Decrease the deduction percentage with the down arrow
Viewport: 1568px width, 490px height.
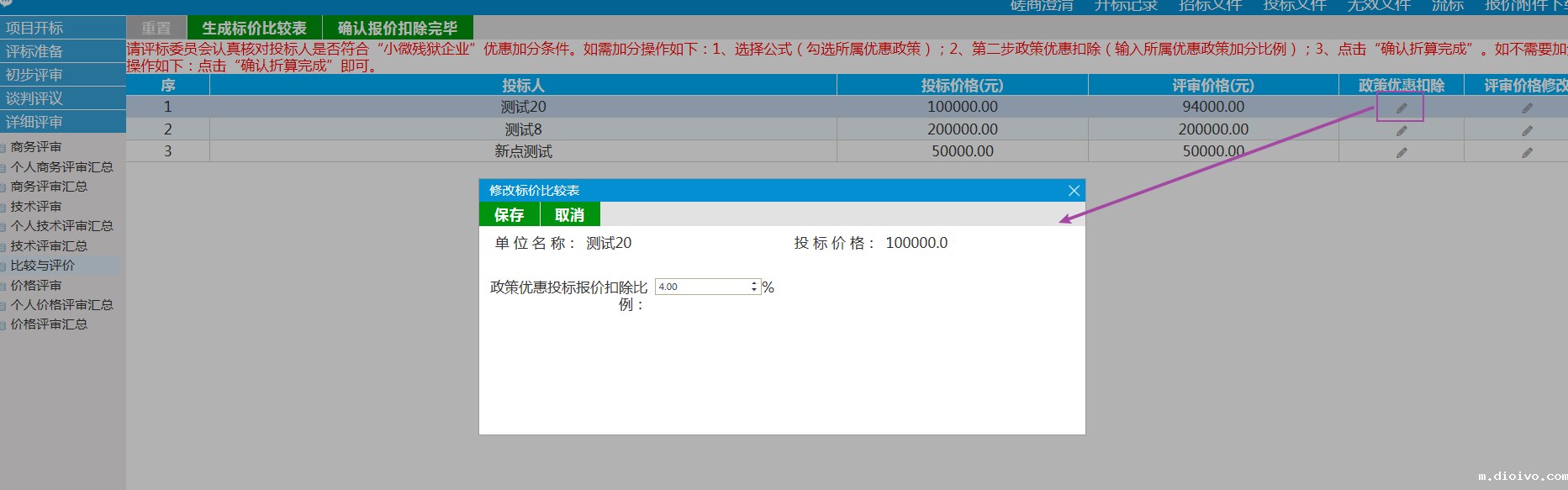tap(754, 290)
